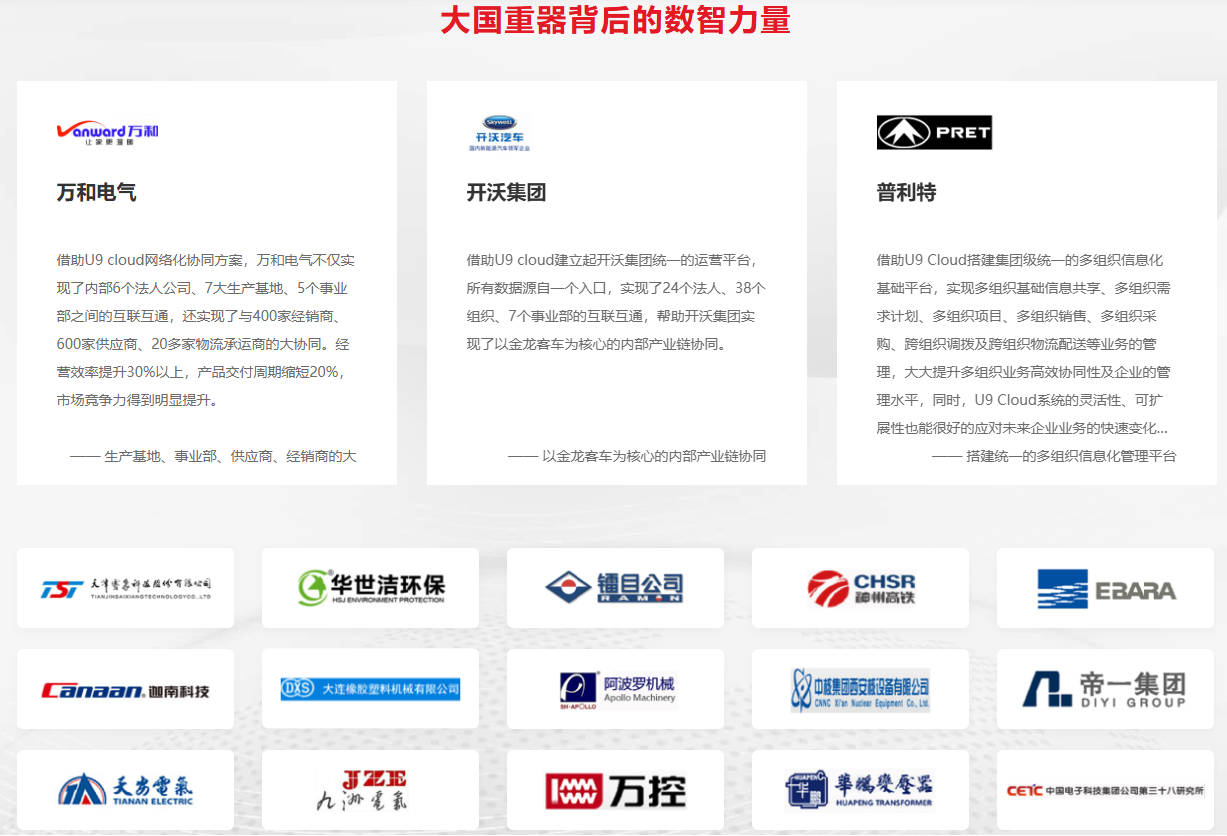Open the 华世洁环保 partner logo
This screenshot has height=836, width=1227.
tap(370, 588)
